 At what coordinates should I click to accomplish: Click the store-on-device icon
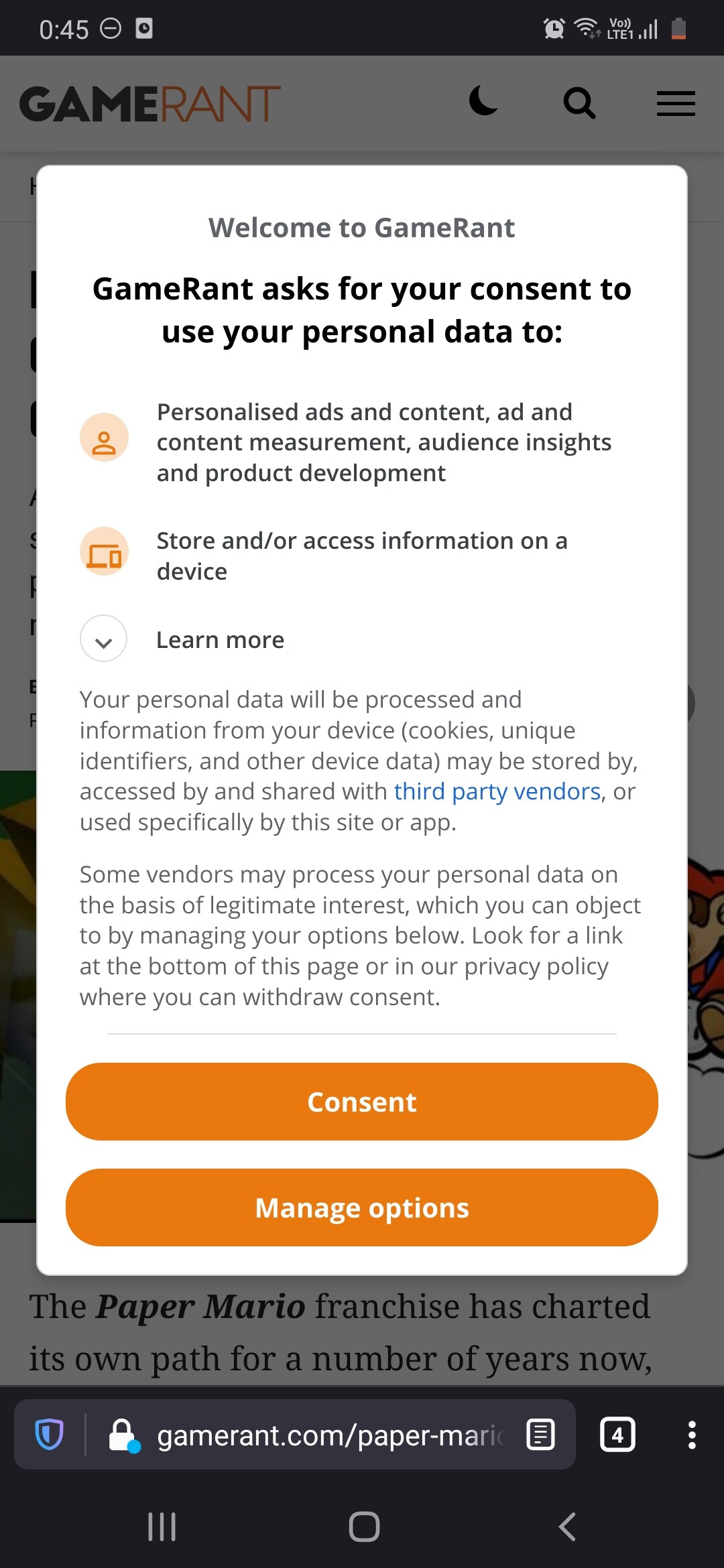tap(104, 552)
